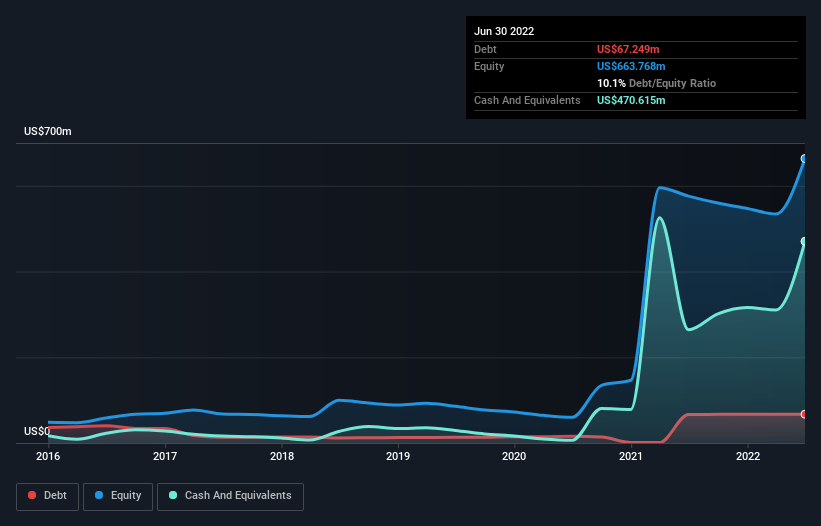
Task: Click the 2018 x-axis label
Action: point(282,456)
